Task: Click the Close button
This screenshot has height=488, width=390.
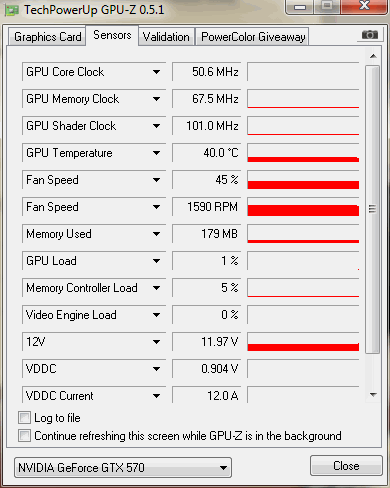Action: coord(346,466)
